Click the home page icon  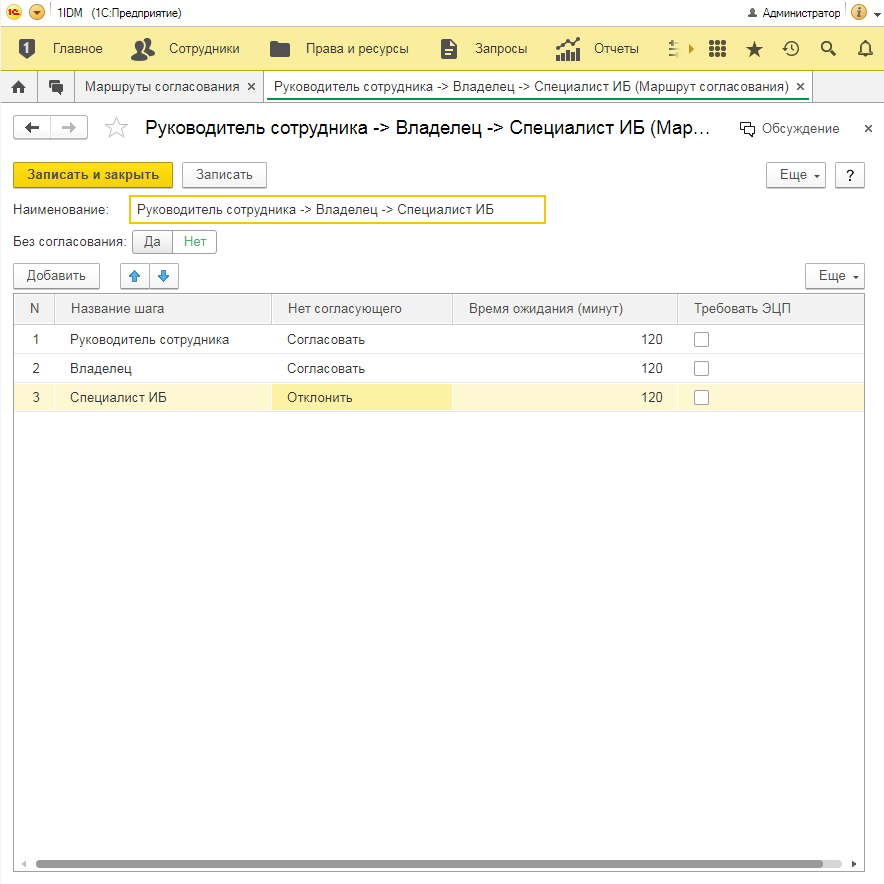tap(18, 87)
